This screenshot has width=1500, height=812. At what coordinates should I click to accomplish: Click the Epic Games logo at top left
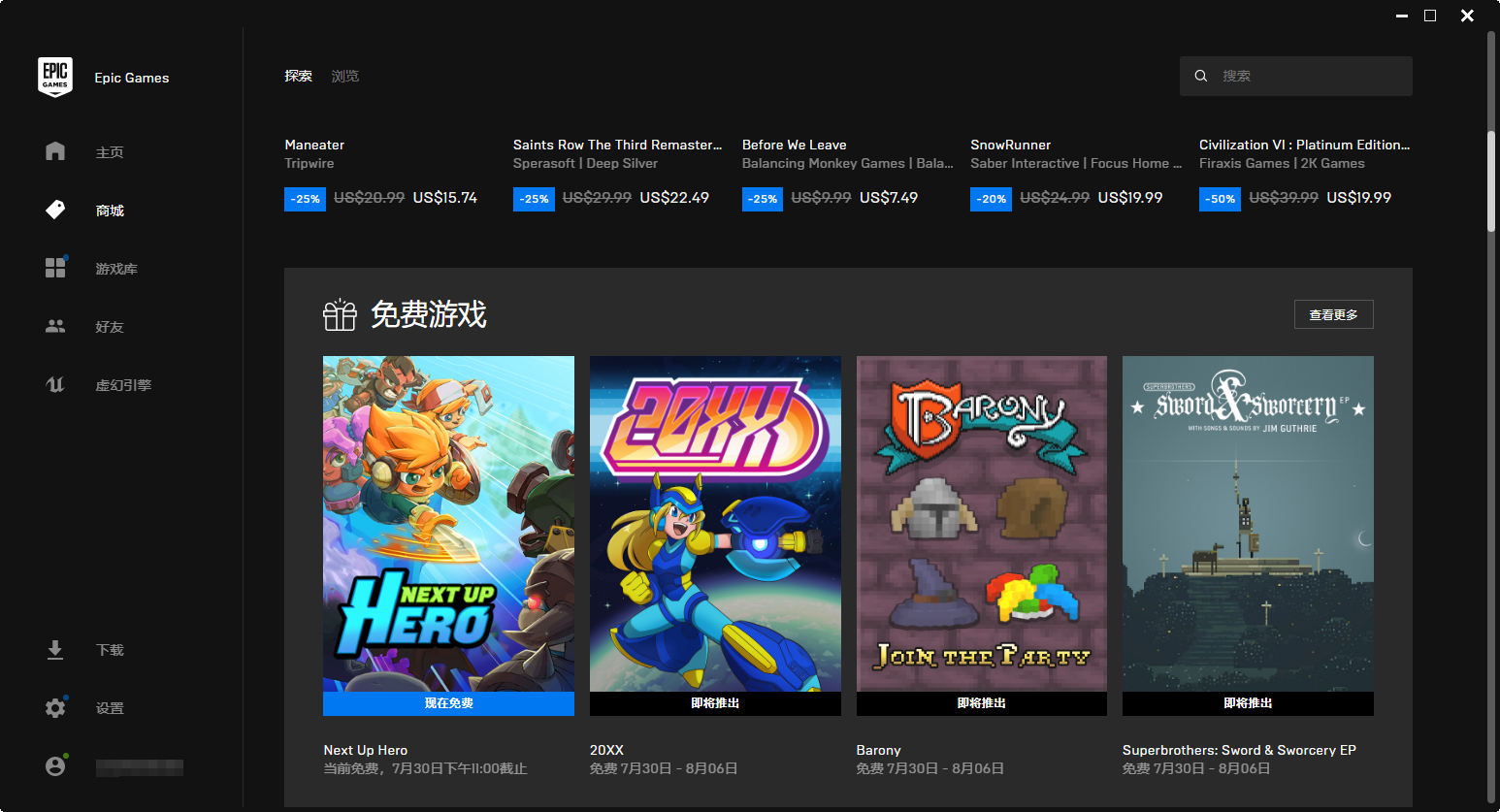[55, 77]
